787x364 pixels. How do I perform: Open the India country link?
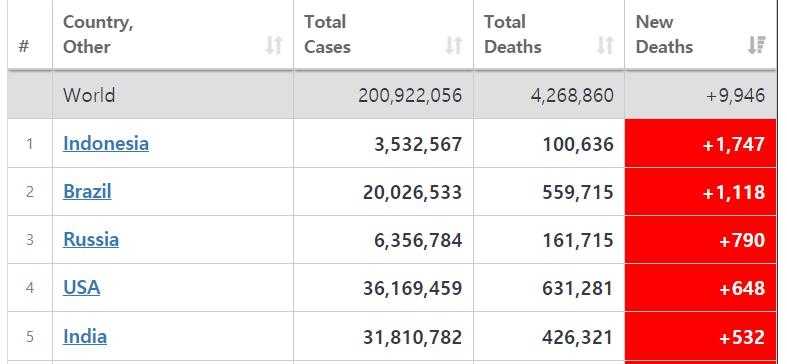(x=85, y=336)
